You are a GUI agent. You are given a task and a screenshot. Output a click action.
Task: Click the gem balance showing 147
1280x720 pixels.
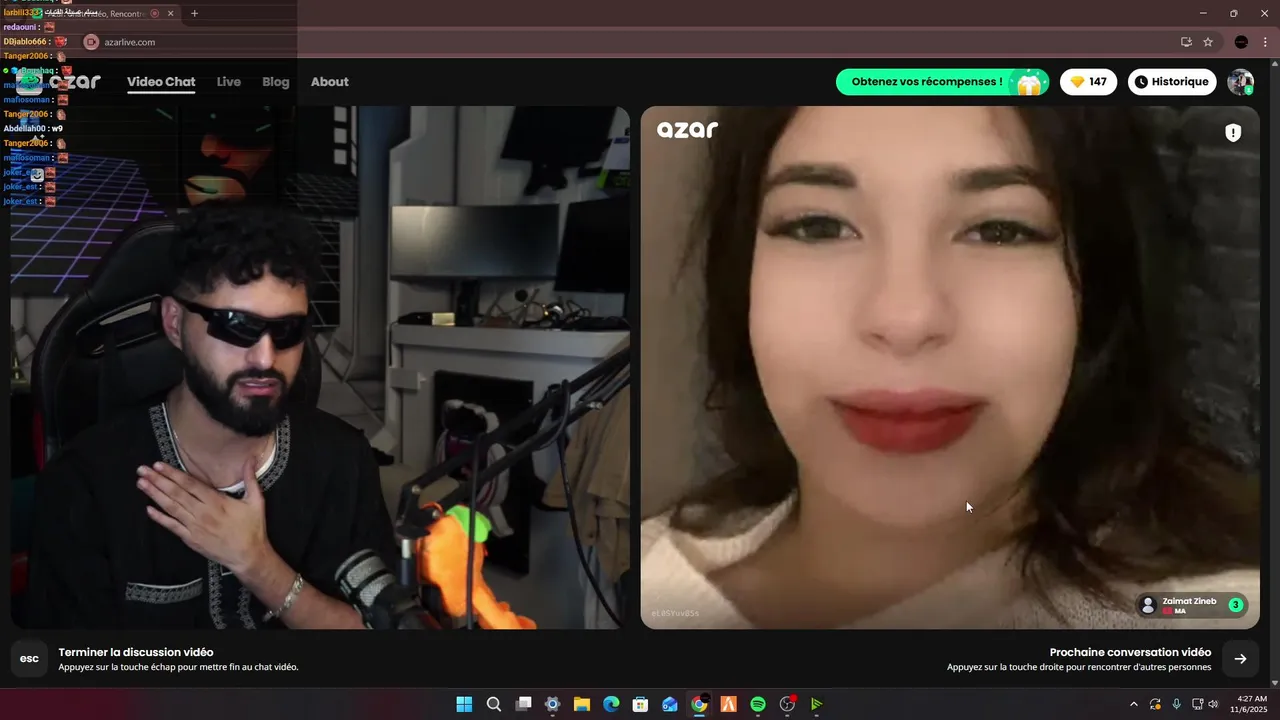1089,82
